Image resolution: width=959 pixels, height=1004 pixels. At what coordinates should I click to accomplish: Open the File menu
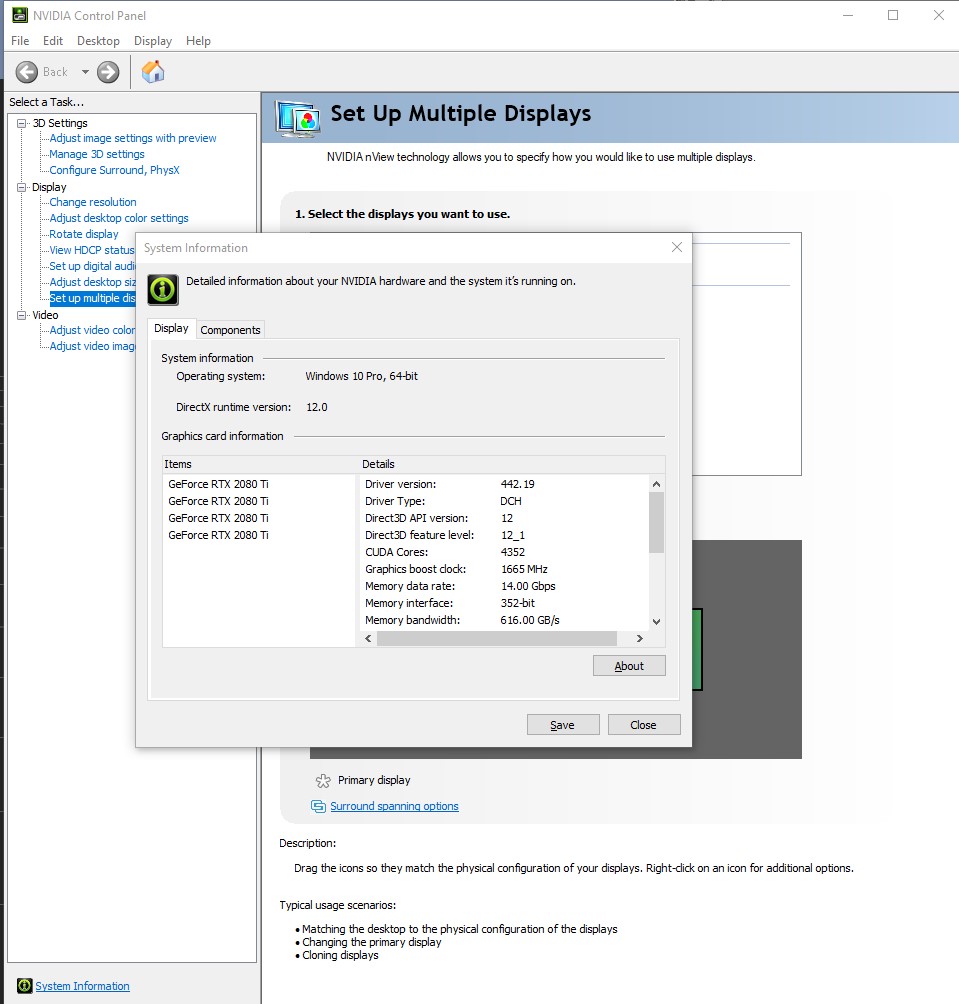[20, 40]
